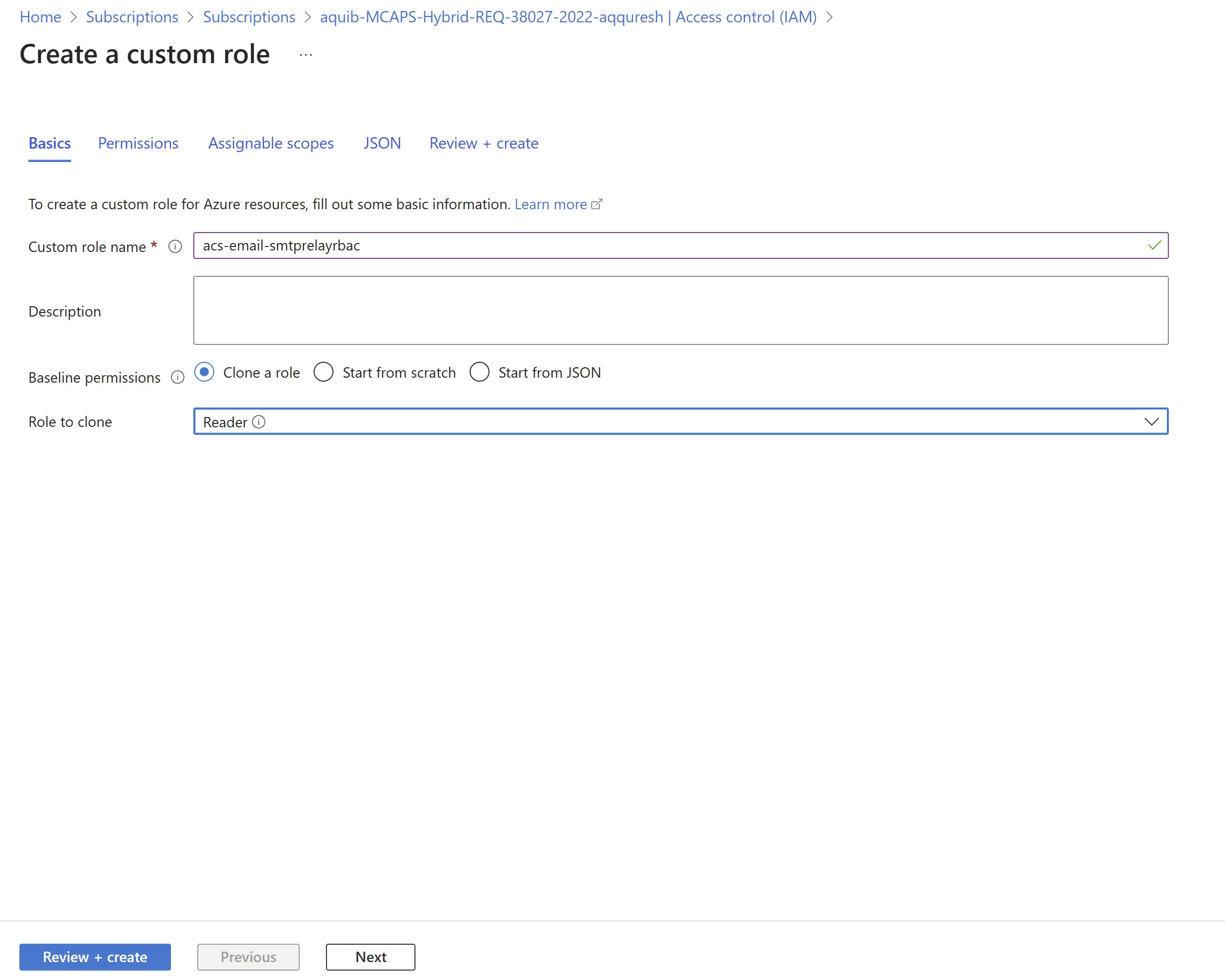Image resolution: width=1225 pixels, height=980 pixels.
Task: Switch to the Permissions tab
Action: pos(138,143)
